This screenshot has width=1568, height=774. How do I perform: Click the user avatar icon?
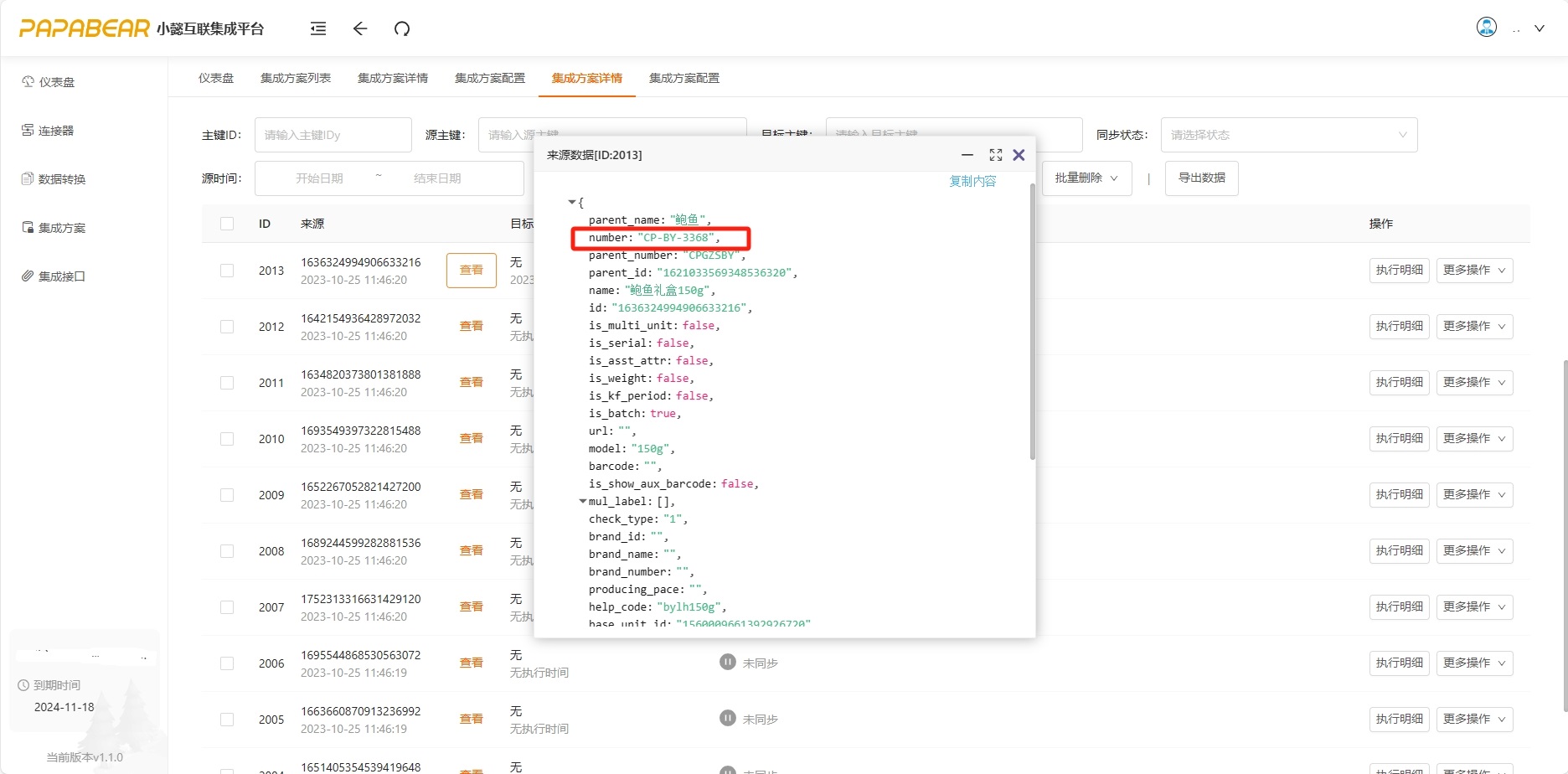1486,28
